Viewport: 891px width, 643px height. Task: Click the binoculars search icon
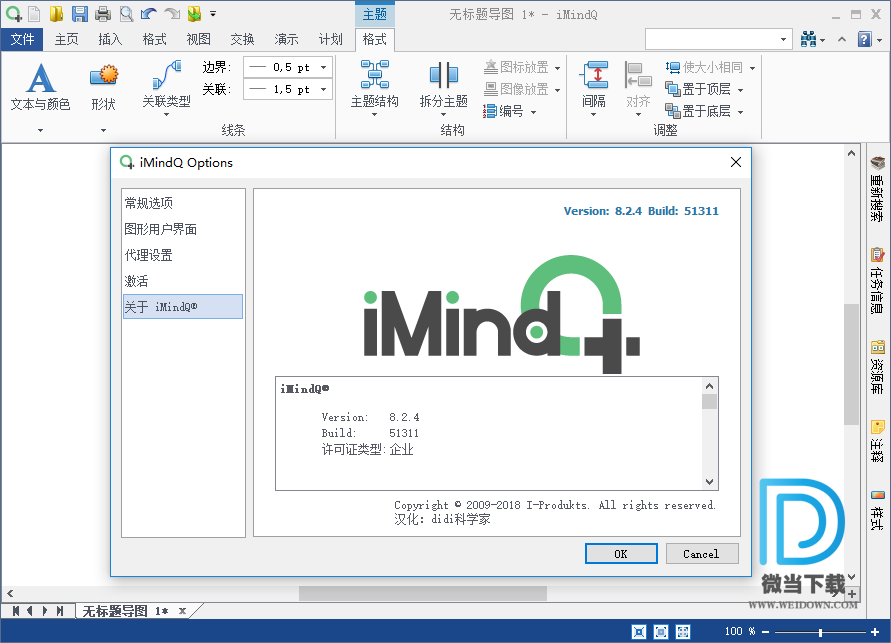tap(808, 39)
